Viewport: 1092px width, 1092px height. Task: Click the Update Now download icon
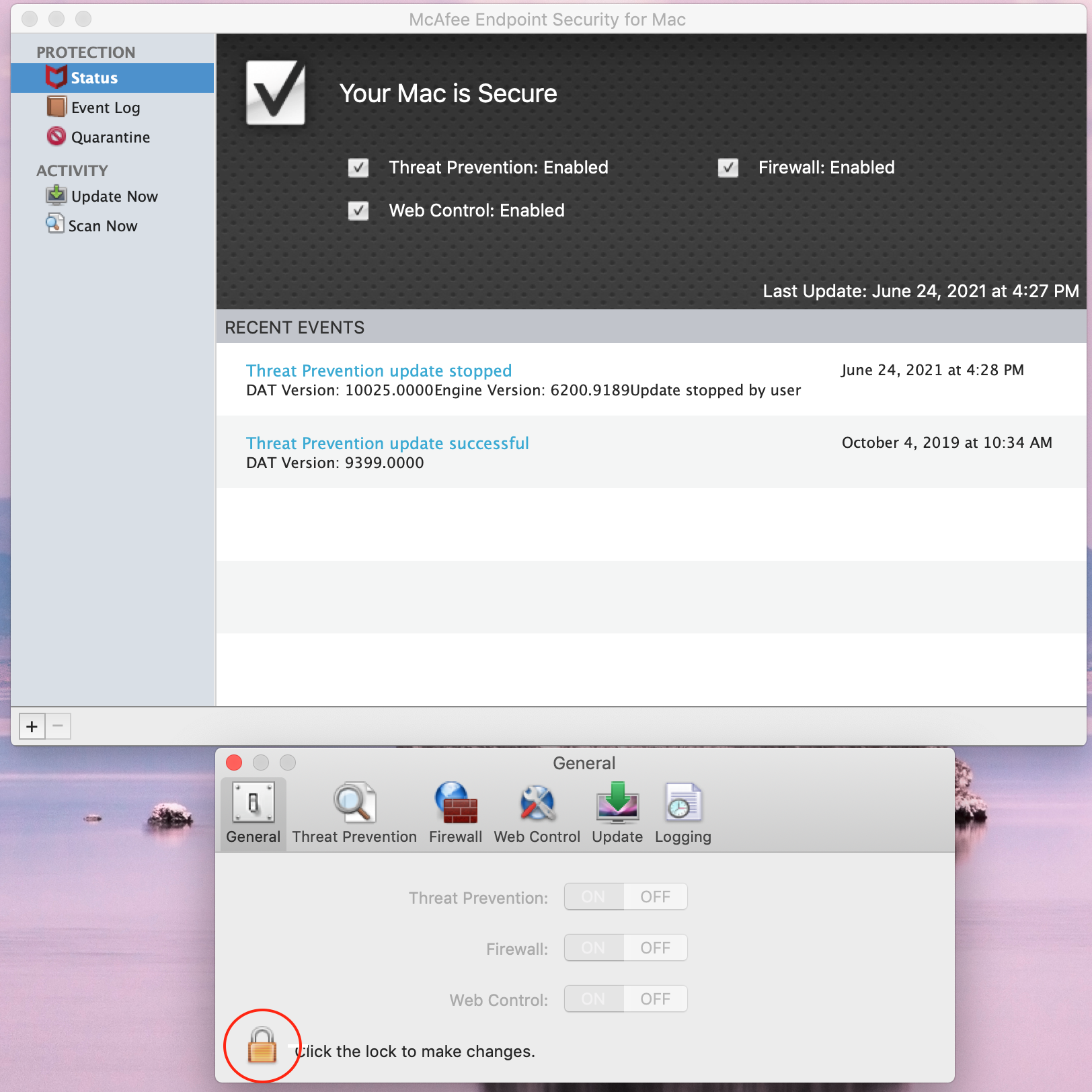tap(56, 195)
